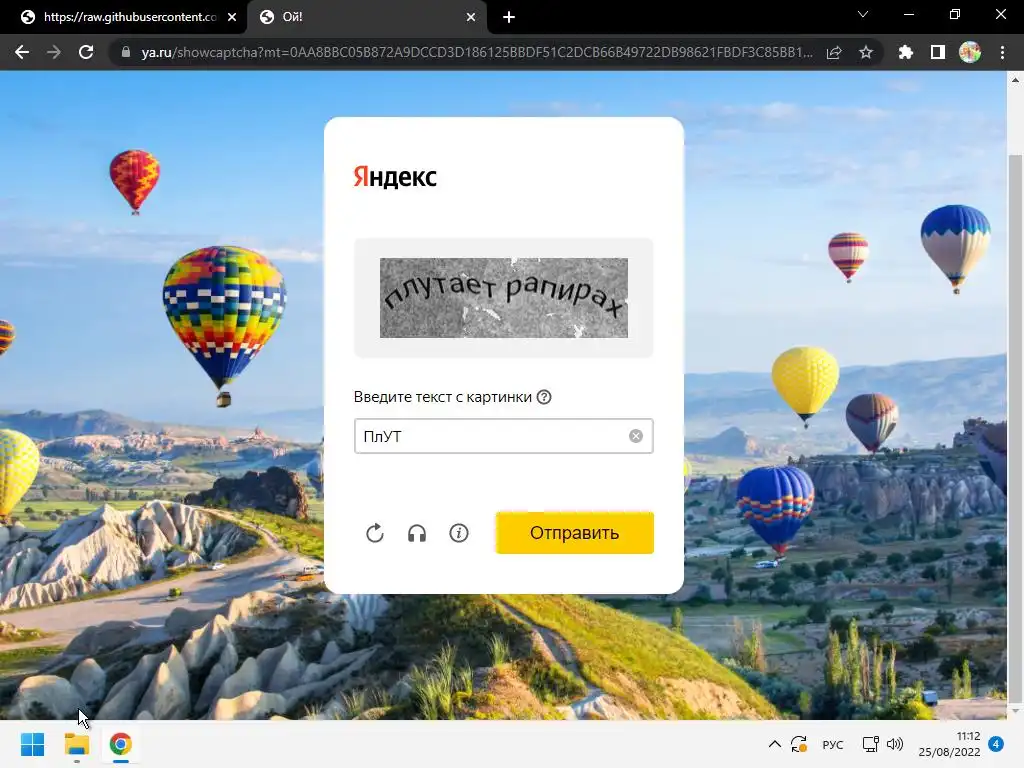1024x768 pixels.
Task: Click scrollbar up arrow
Action: click(1015, 80)
